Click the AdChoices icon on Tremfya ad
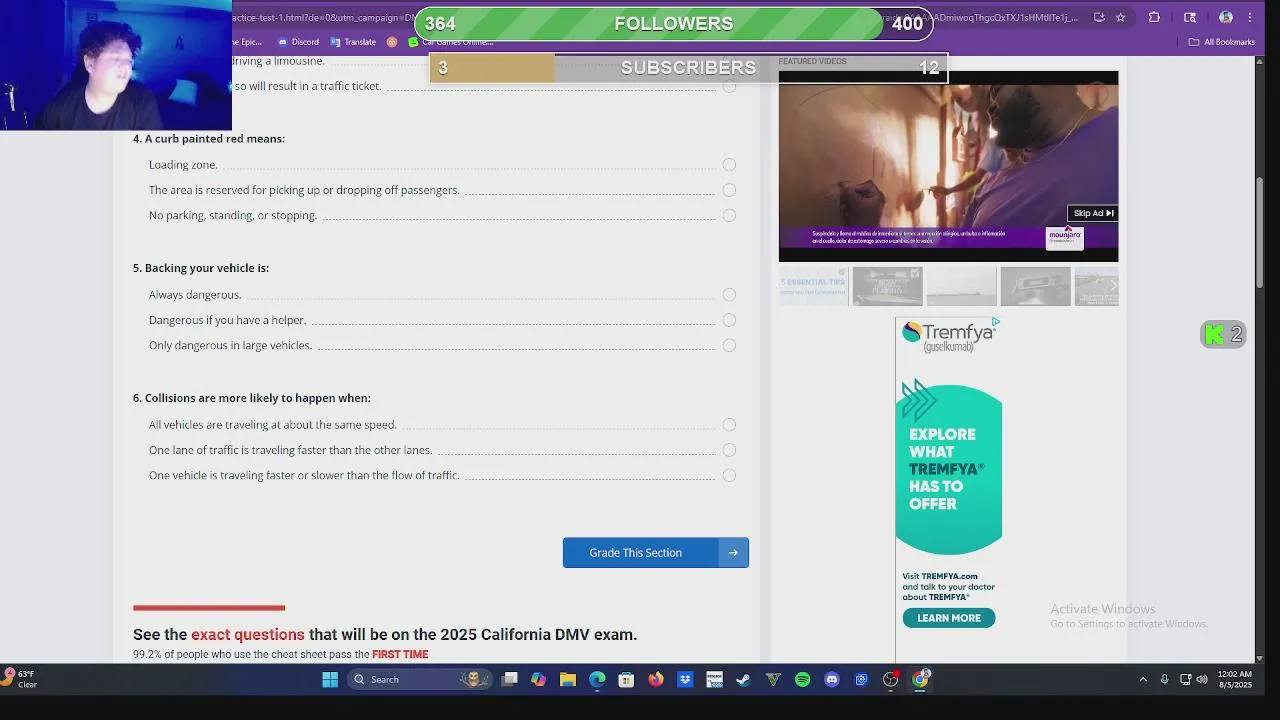Viewport: 1280px width, 720px height. coord(996,322)
